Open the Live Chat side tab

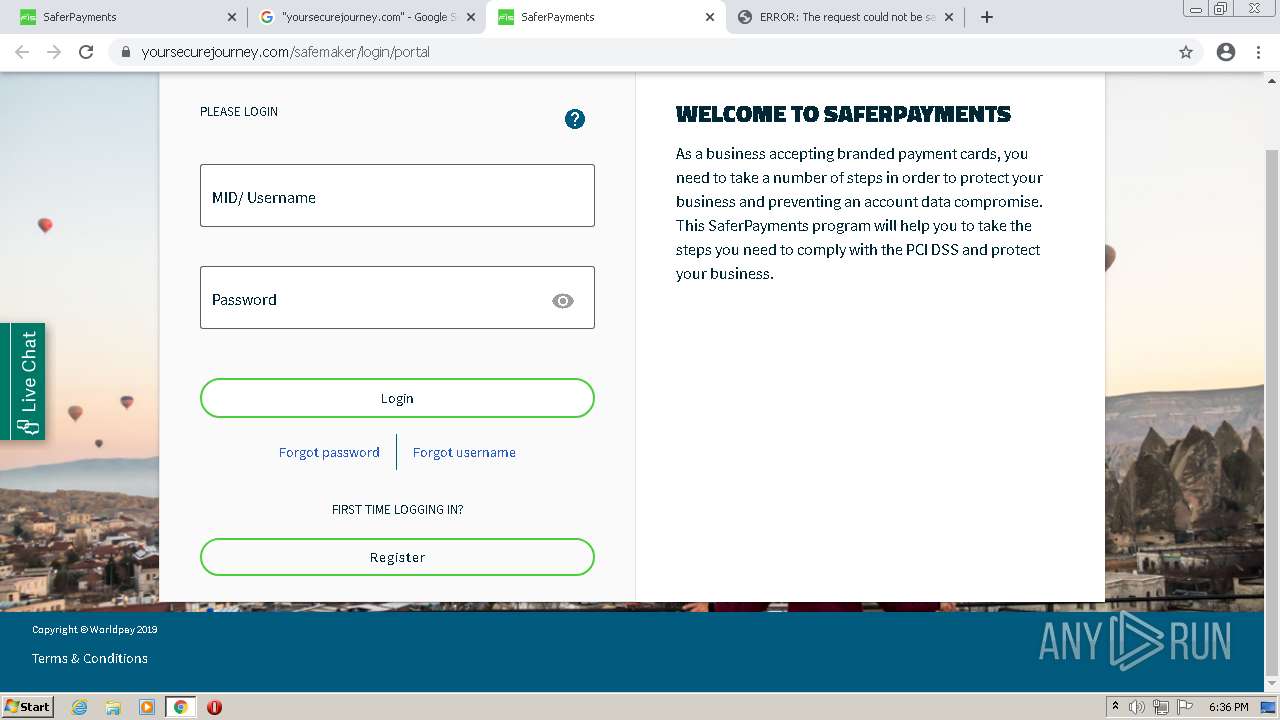[x=22, y=382]
